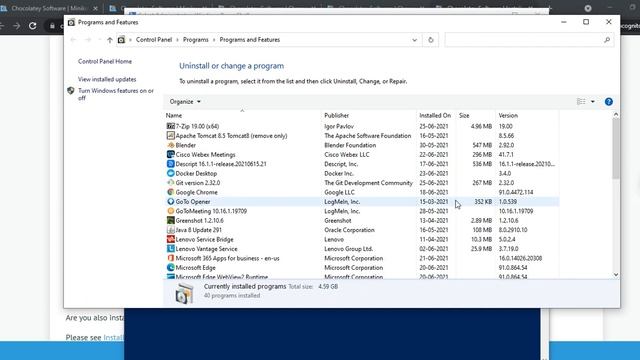Sort the list by Publisher column
The width and height of the screenshot is (640, 360).
(x=369, y=116)
